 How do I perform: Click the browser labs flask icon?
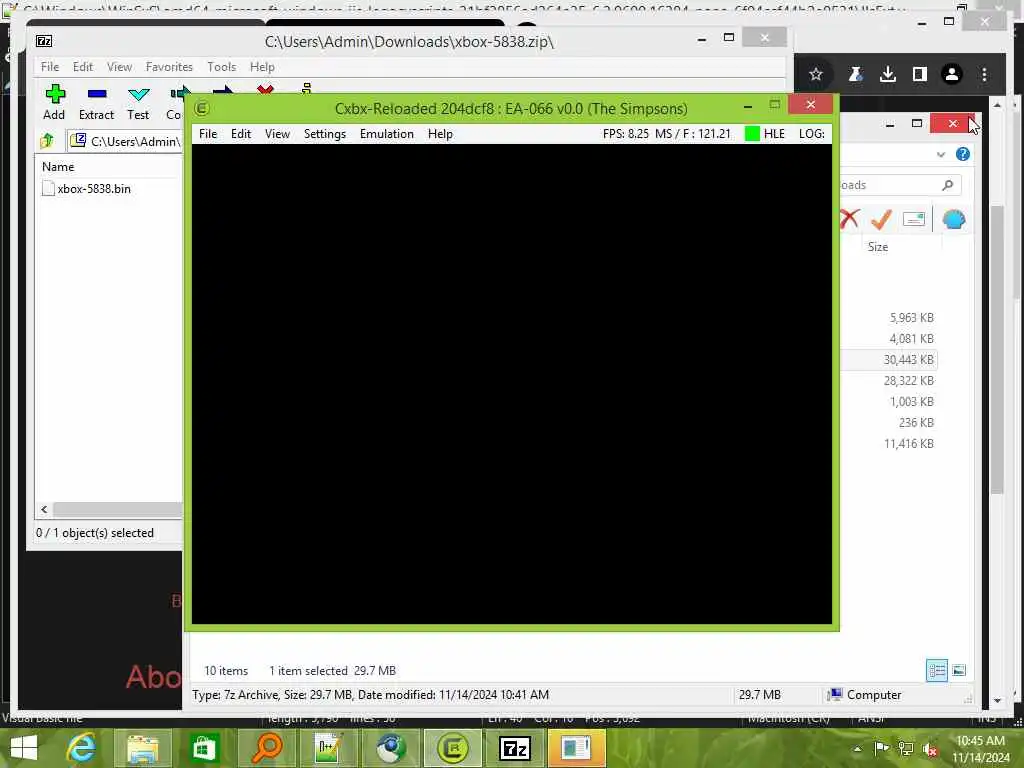click(x=855, y=74)
